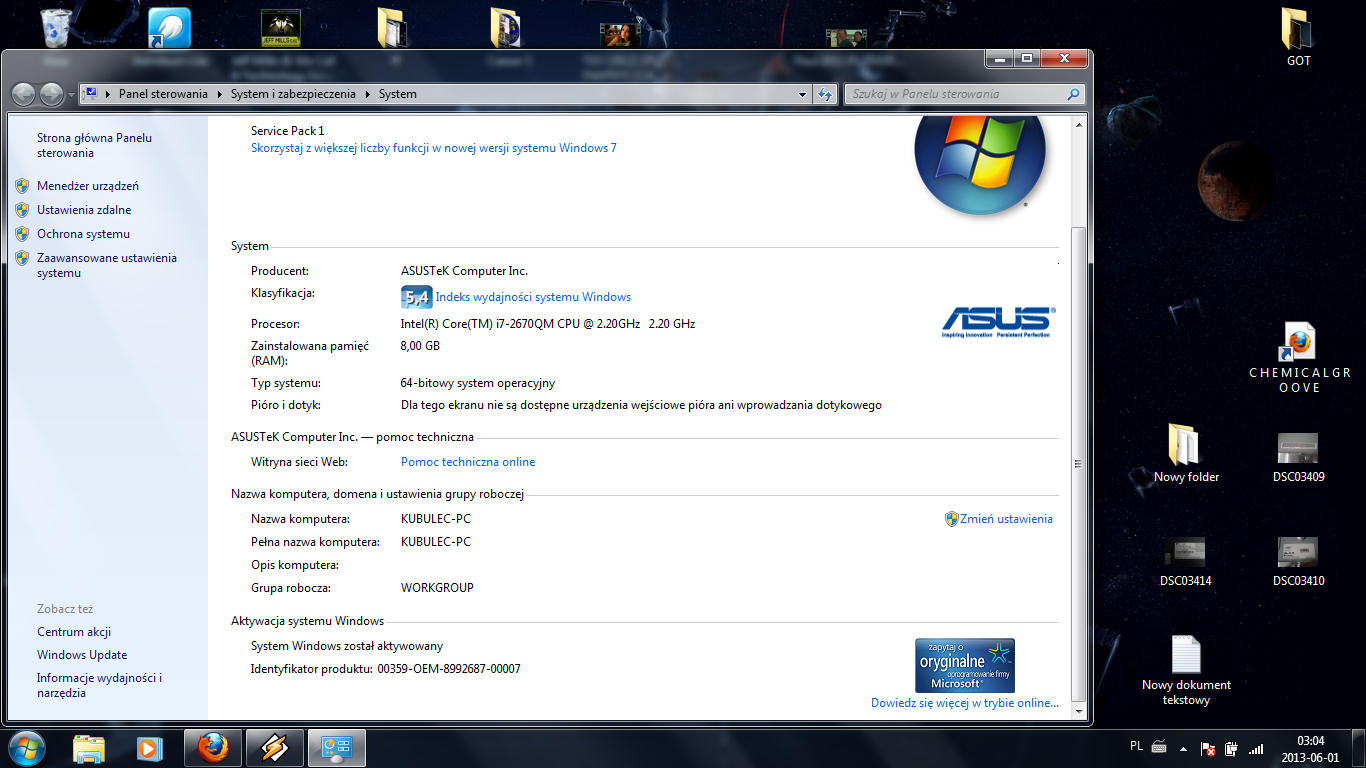
Task: Open Informacje wydajności i narzędzia
Action: [x=99, y=685]
